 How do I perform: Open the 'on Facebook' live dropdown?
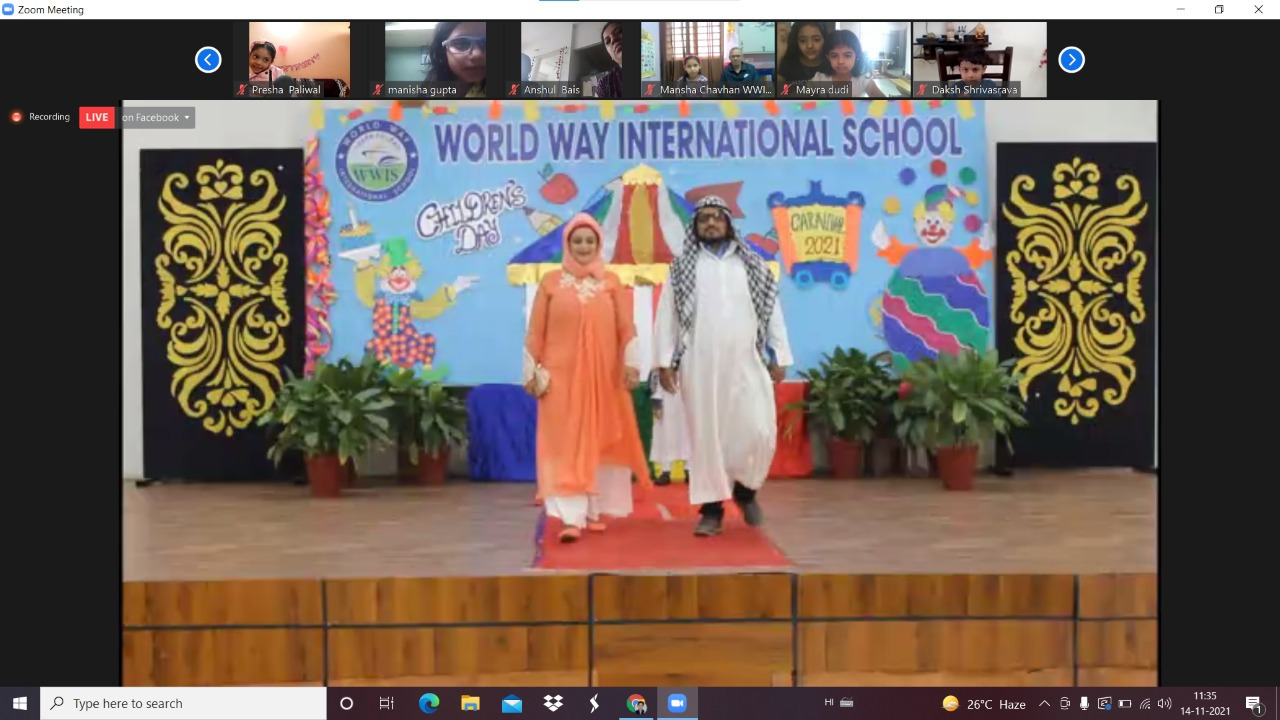[x=155, y=117]
